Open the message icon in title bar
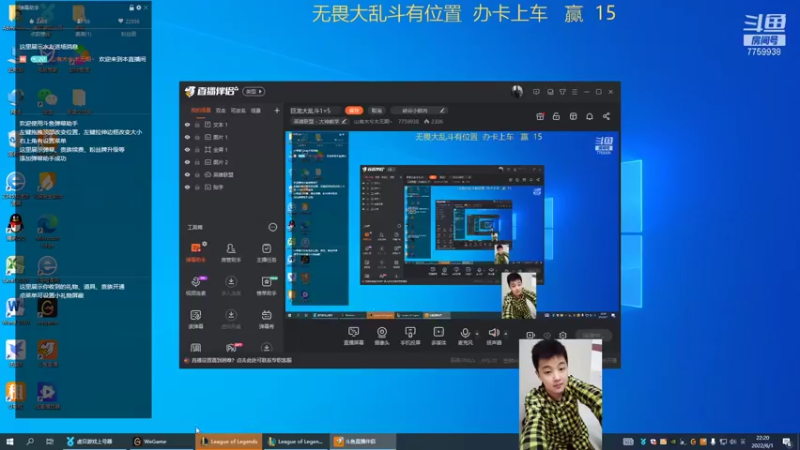The height and width of the screenshot is (450, 800). point(536,92)
